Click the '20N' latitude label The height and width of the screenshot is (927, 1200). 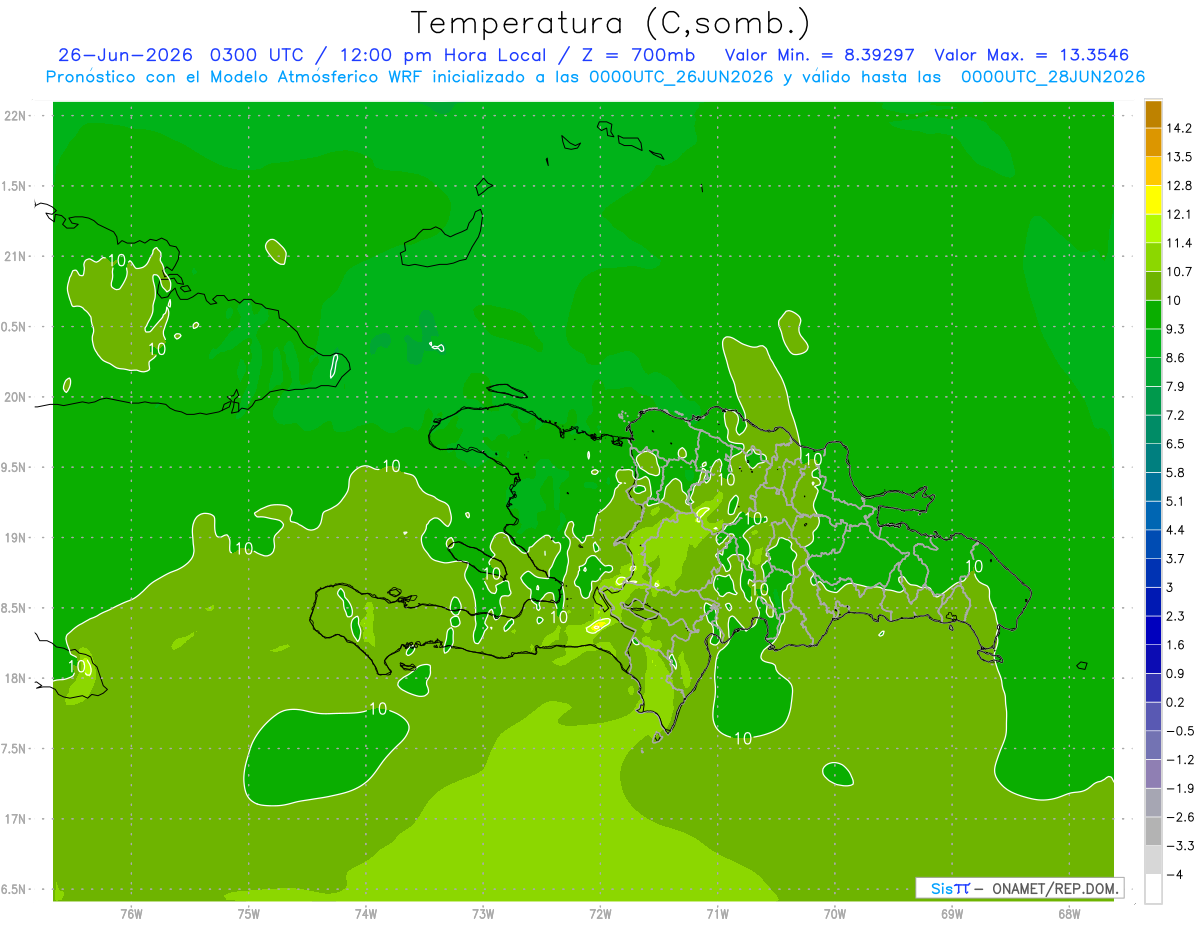(x=14, y=397)
